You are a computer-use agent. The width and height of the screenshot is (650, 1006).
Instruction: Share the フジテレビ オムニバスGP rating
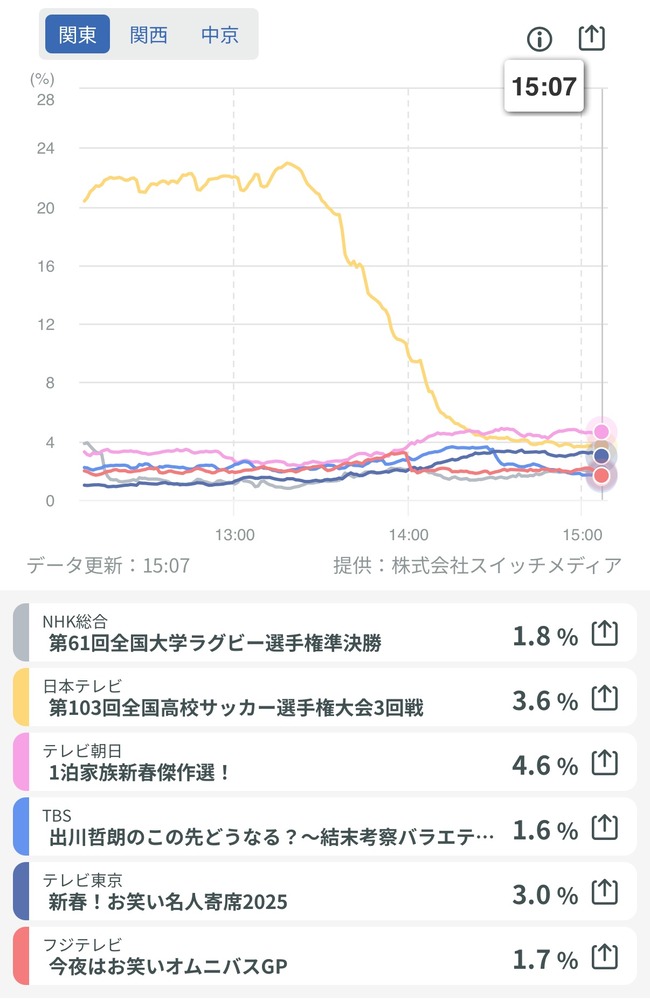click(604, 957)
